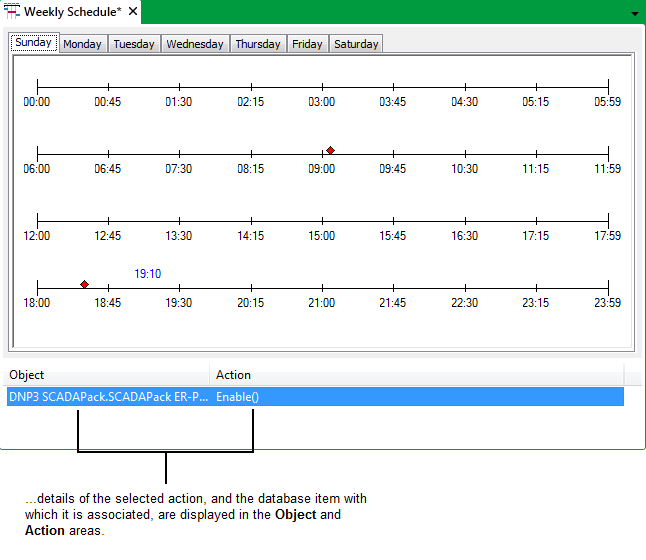Click the 17:15 time label
The width and height of the screenshot is (646, 560).
tap(536, 236)
